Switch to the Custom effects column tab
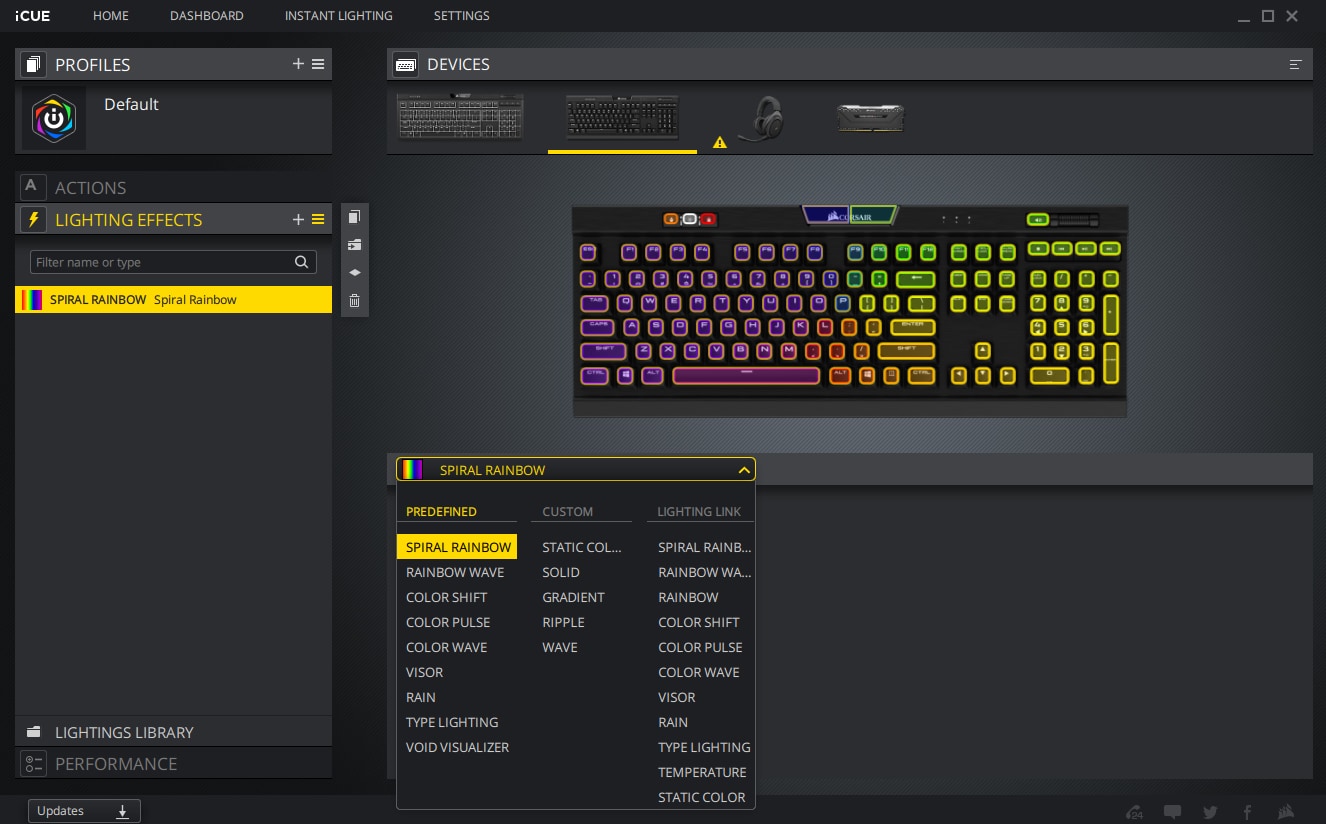The image size is (1326, 824). pyautogui.click(x=567, y=512)
